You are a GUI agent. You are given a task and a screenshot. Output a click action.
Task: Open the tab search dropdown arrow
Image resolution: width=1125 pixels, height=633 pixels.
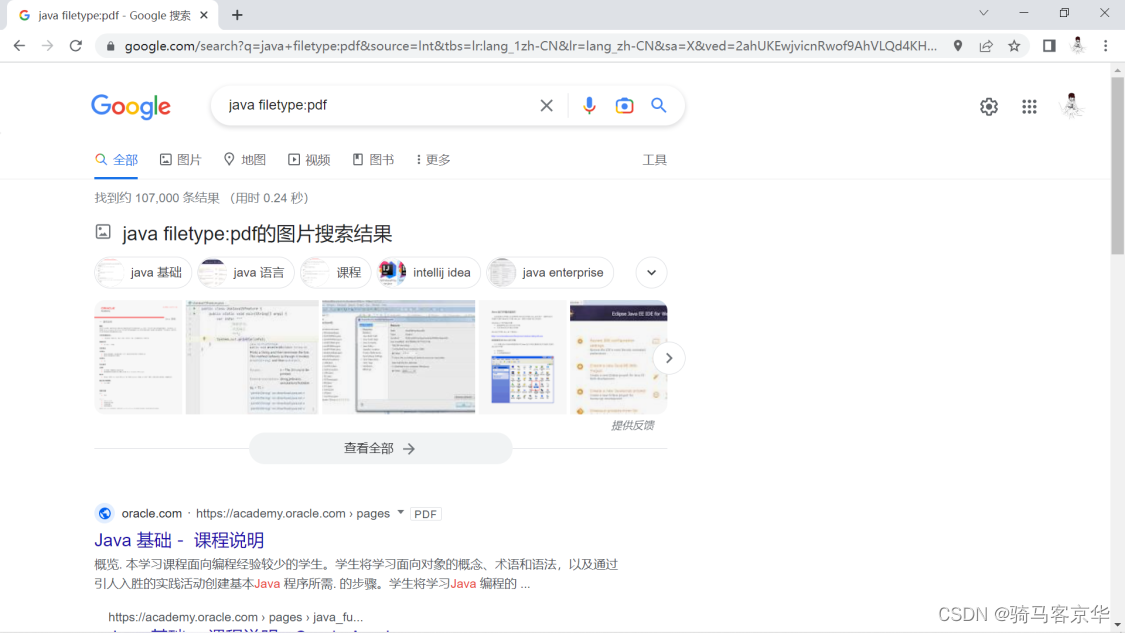click(x=984, y=13)
